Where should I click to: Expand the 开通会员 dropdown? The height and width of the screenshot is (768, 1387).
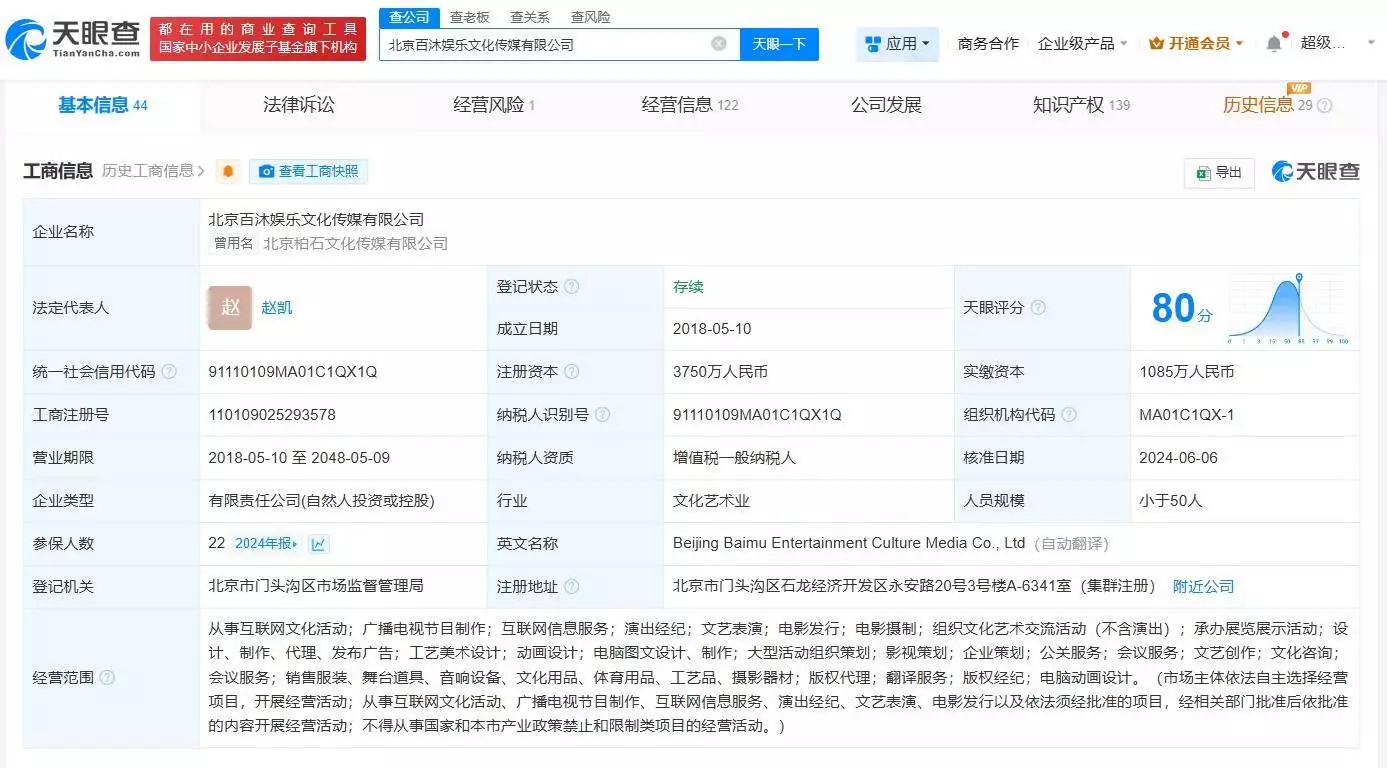point(1196,44)
